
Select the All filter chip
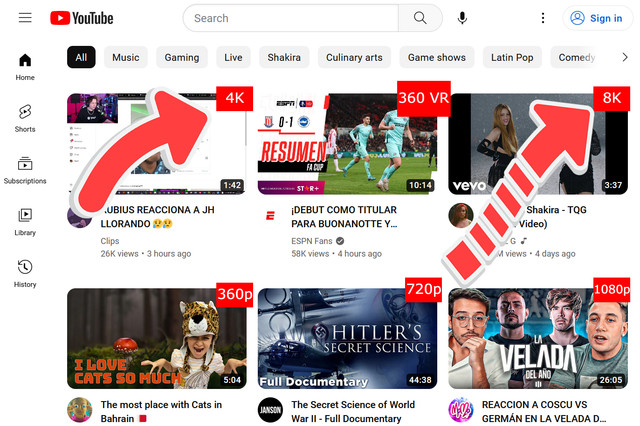(81, 57)
